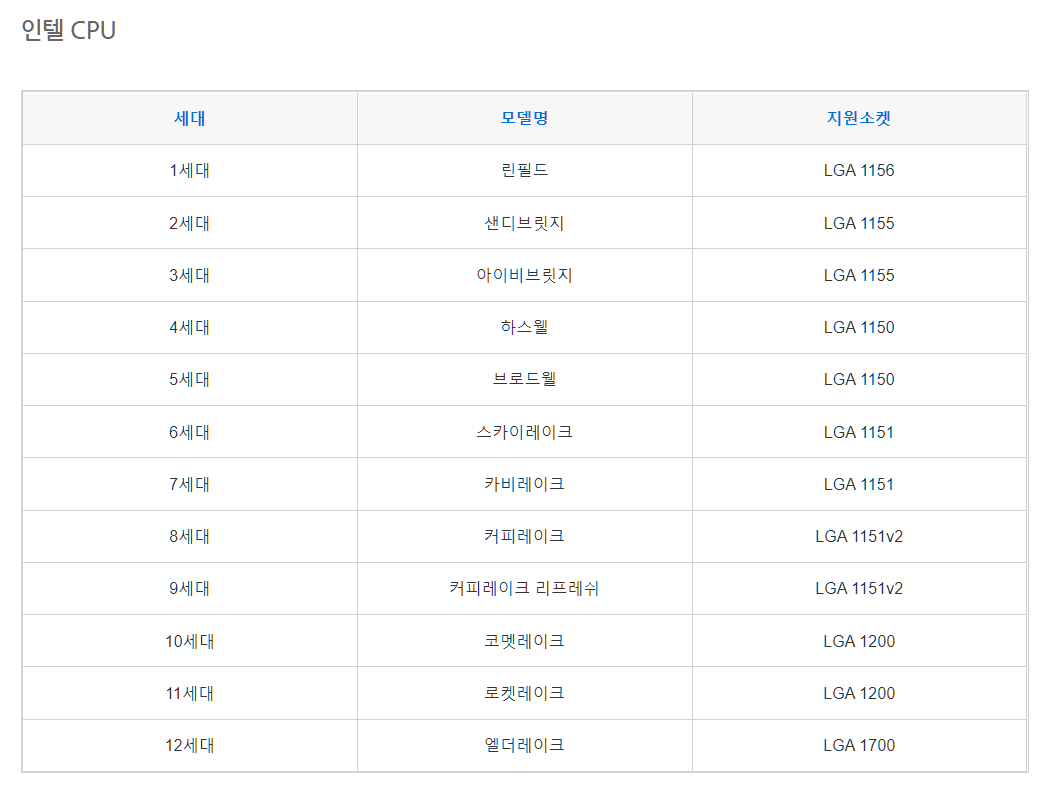Select the 10세대 cell
Viewport: 1046px width, 785px height.
click(189, 640)
